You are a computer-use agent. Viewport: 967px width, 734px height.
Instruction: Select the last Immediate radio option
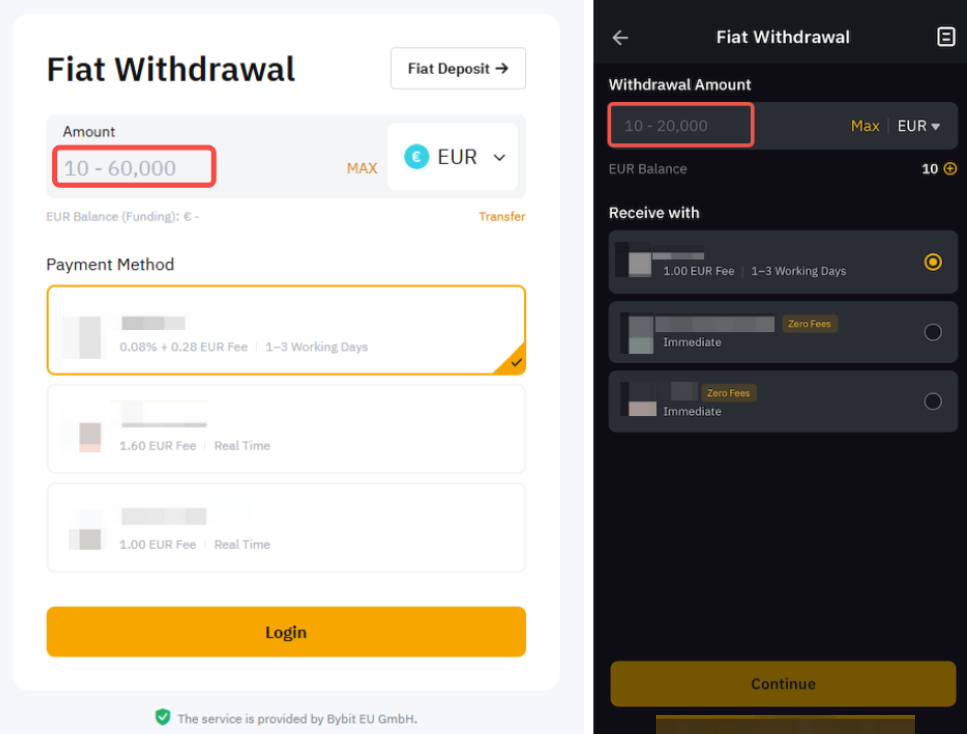pos(933,401)
